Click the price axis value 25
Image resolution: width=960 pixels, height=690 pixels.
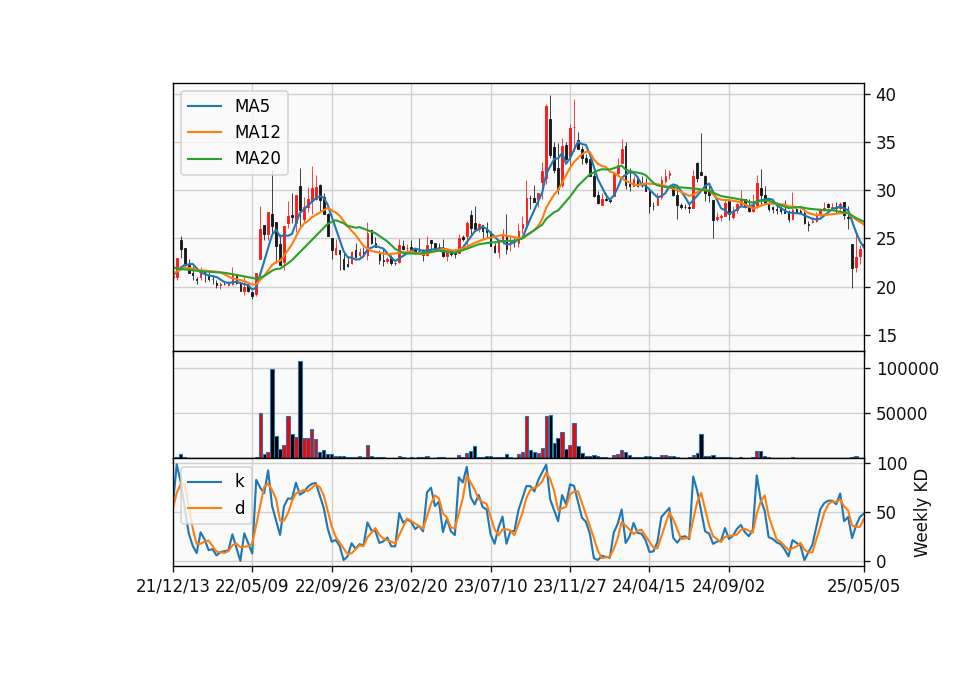tap(886, 239)
